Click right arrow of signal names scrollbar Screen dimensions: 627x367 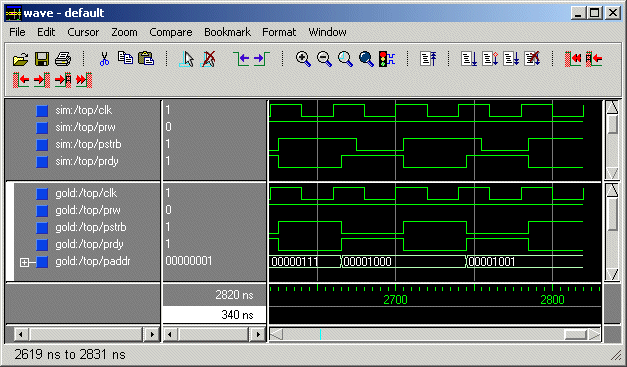point(152,334)
